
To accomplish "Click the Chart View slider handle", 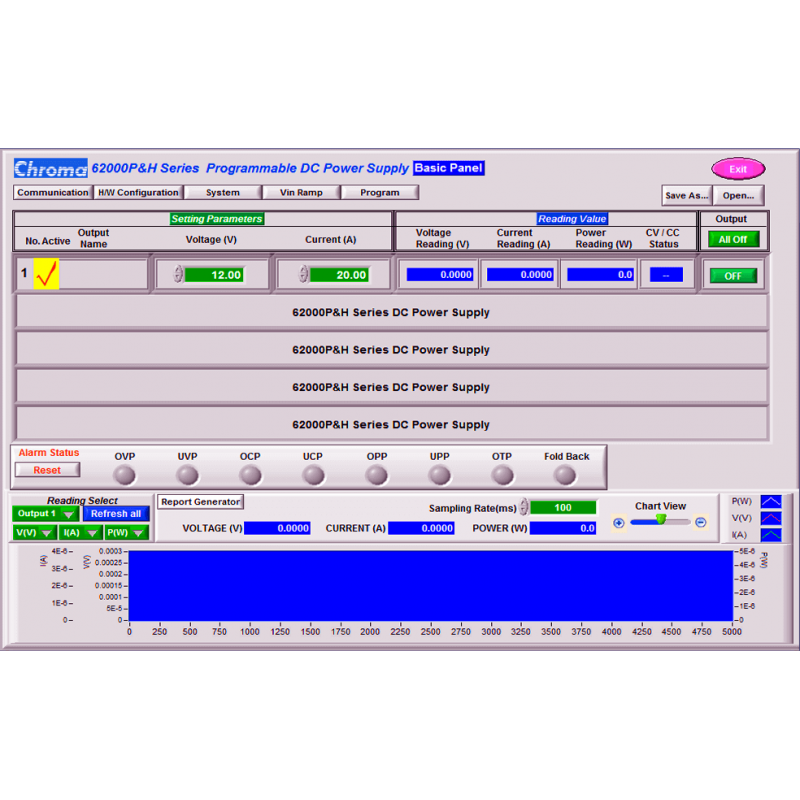I will point(661,519).
